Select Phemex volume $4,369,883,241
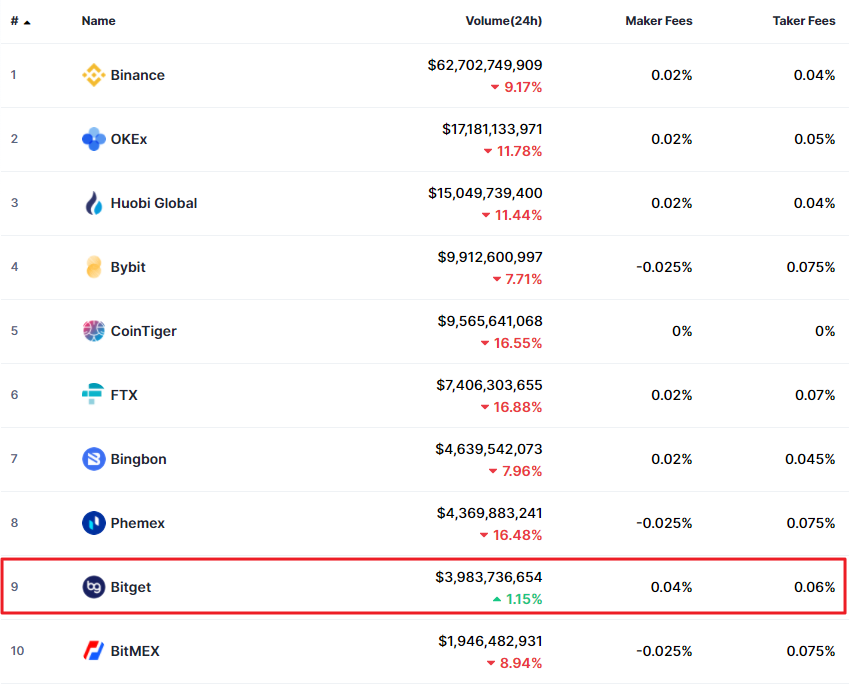The height and width of the screenshot is (684, 849). pyautogui.click(x=489, y=513)
